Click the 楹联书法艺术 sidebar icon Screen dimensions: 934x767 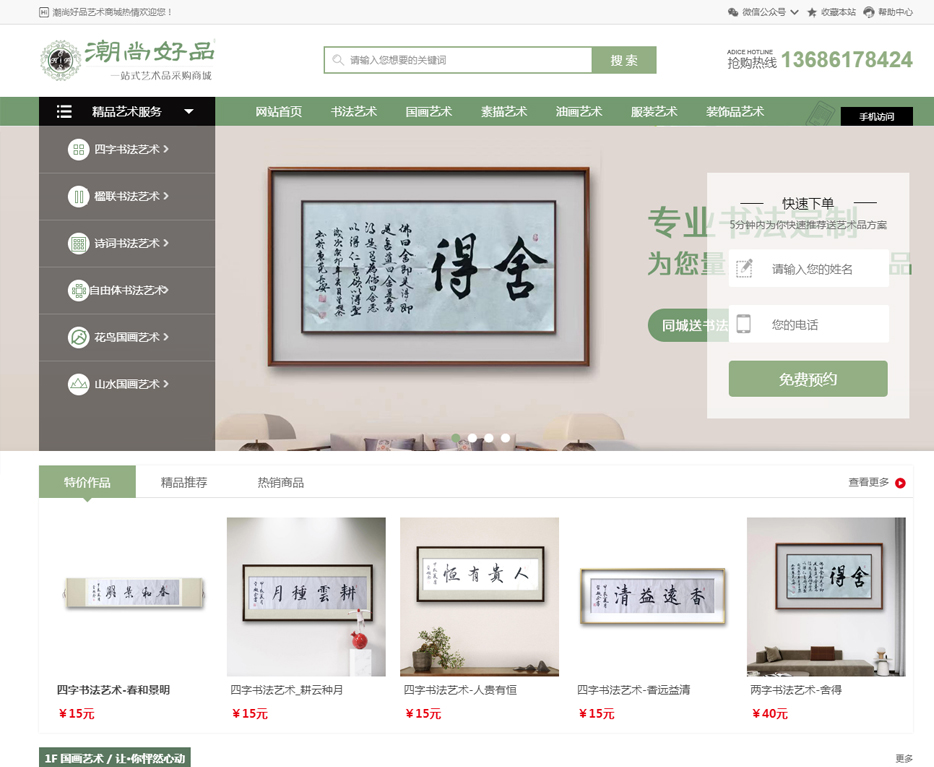coord(78,197)
